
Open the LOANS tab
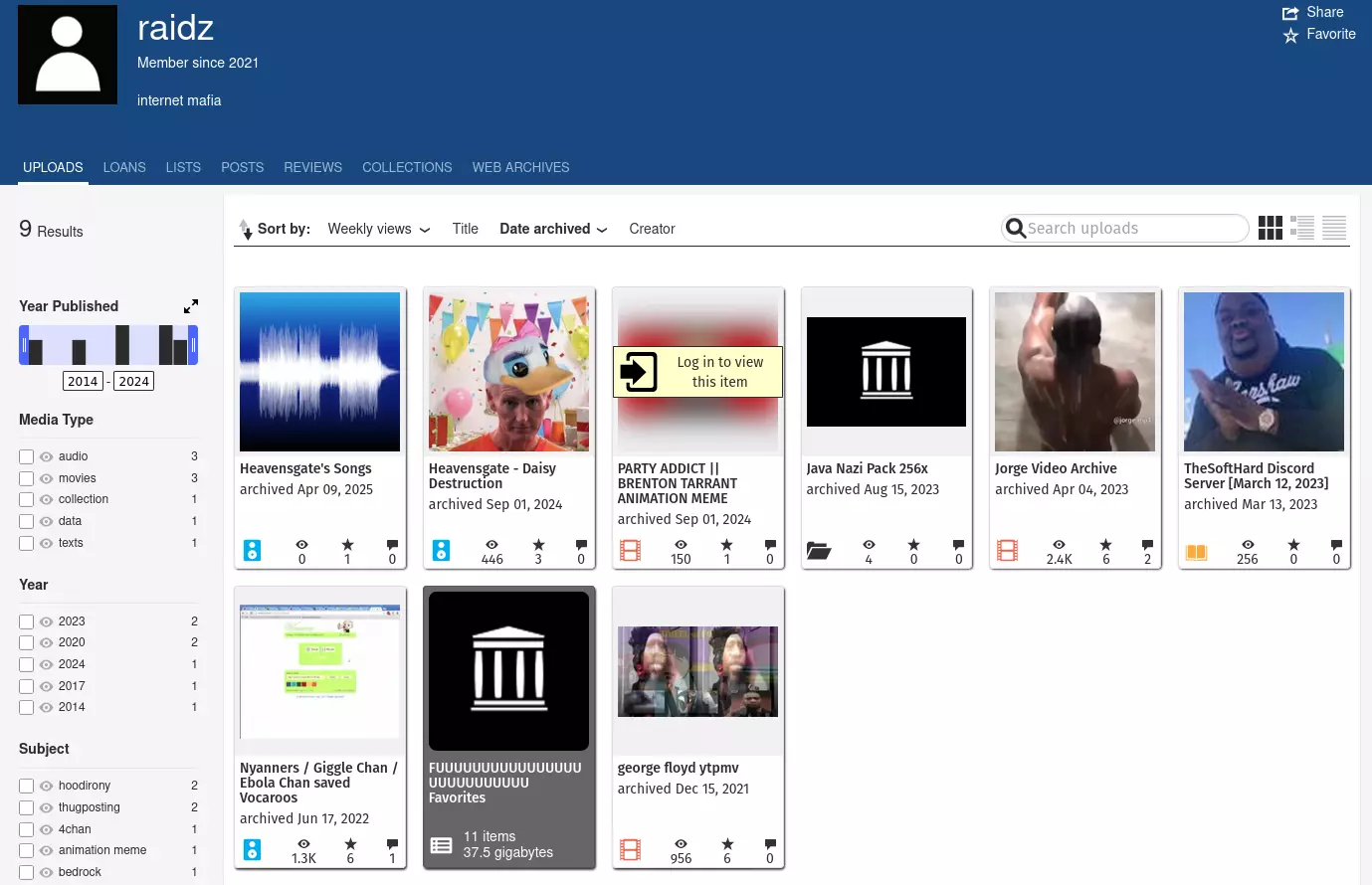coord(124,167)
